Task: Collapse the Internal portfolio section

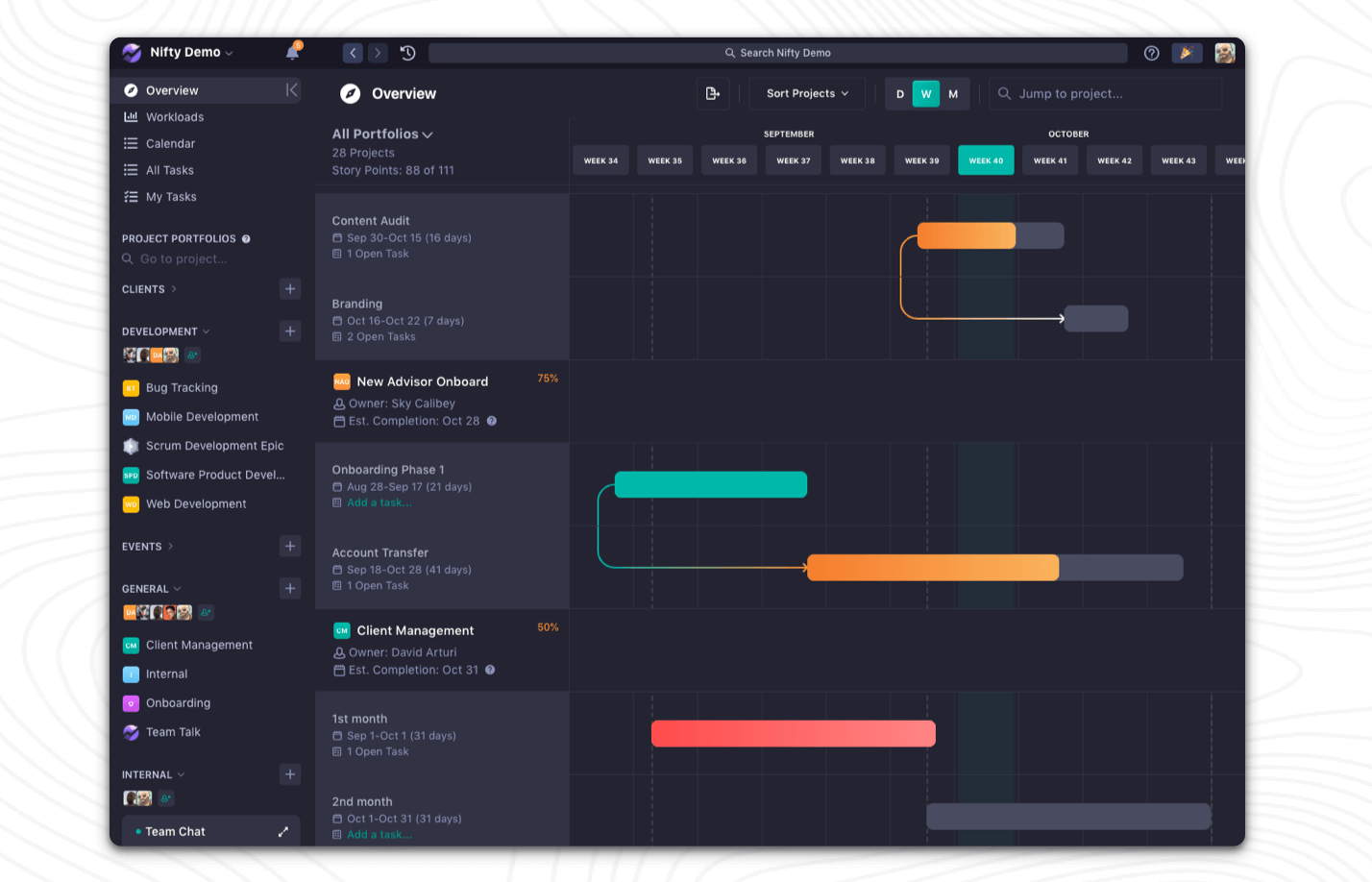Action: point(153,774)
